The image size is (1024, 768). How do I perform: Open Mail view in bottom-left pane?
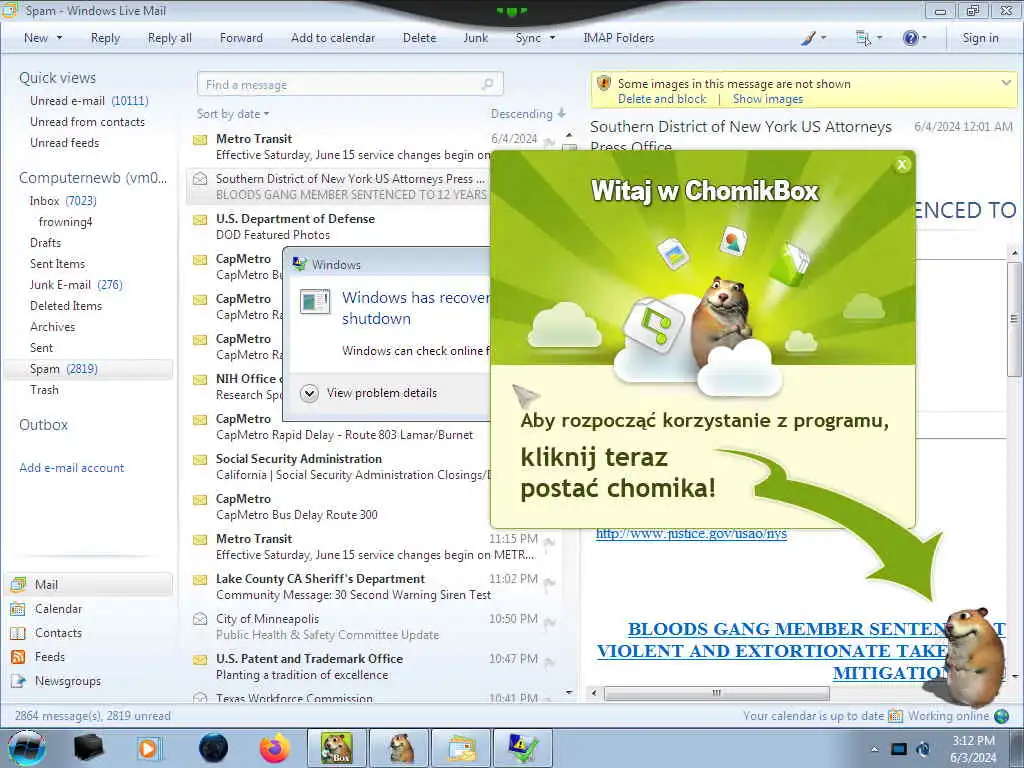coord(89,584)
